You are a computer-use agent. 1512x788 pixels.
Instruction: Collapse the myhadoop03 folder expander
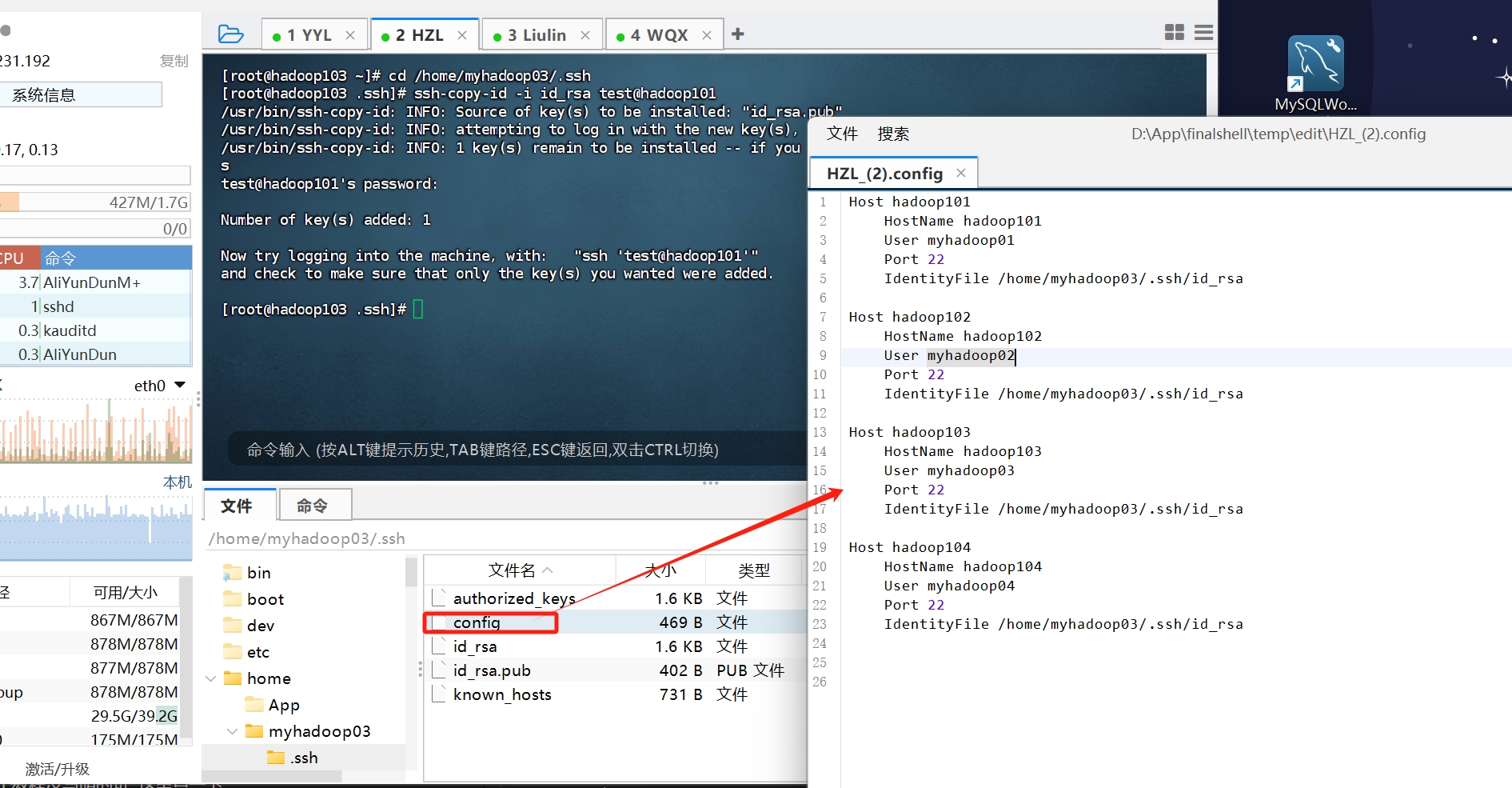[x=232, y=731]
